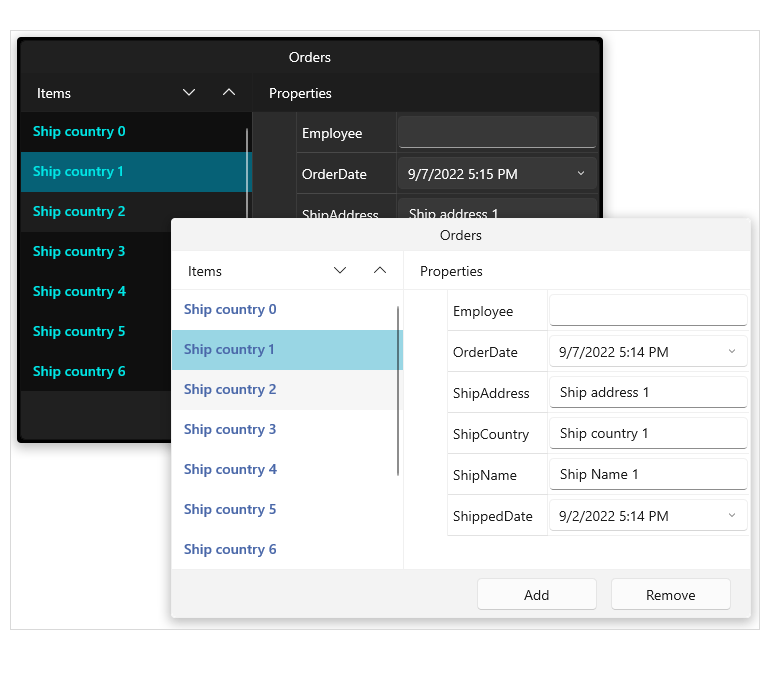Click ShippedDate label in light window
Screen dimensions: 770x690
(x=493, y=516)
